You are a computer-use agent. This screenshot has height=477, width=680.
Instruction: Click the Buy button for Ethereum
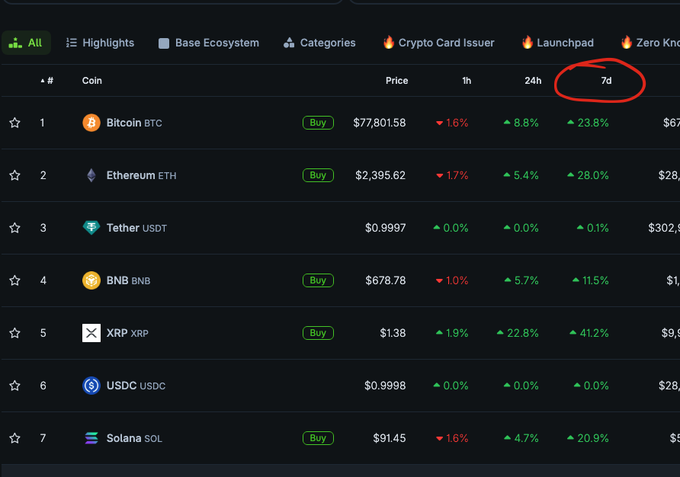(x=318, y=175)
